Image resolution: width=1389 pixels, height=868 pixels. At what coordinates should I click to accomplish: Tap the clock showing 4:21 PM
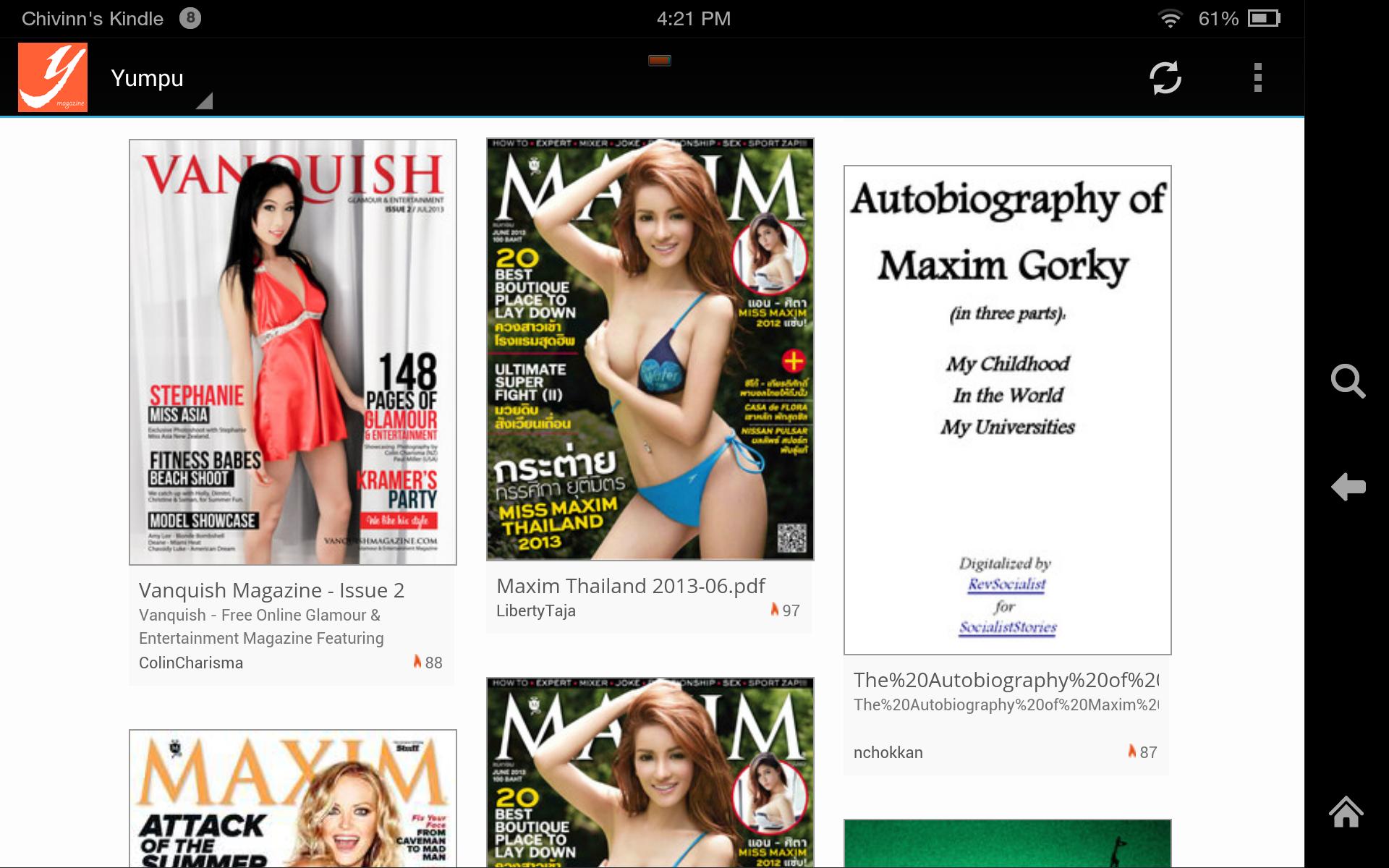click(x=691, y=17)
